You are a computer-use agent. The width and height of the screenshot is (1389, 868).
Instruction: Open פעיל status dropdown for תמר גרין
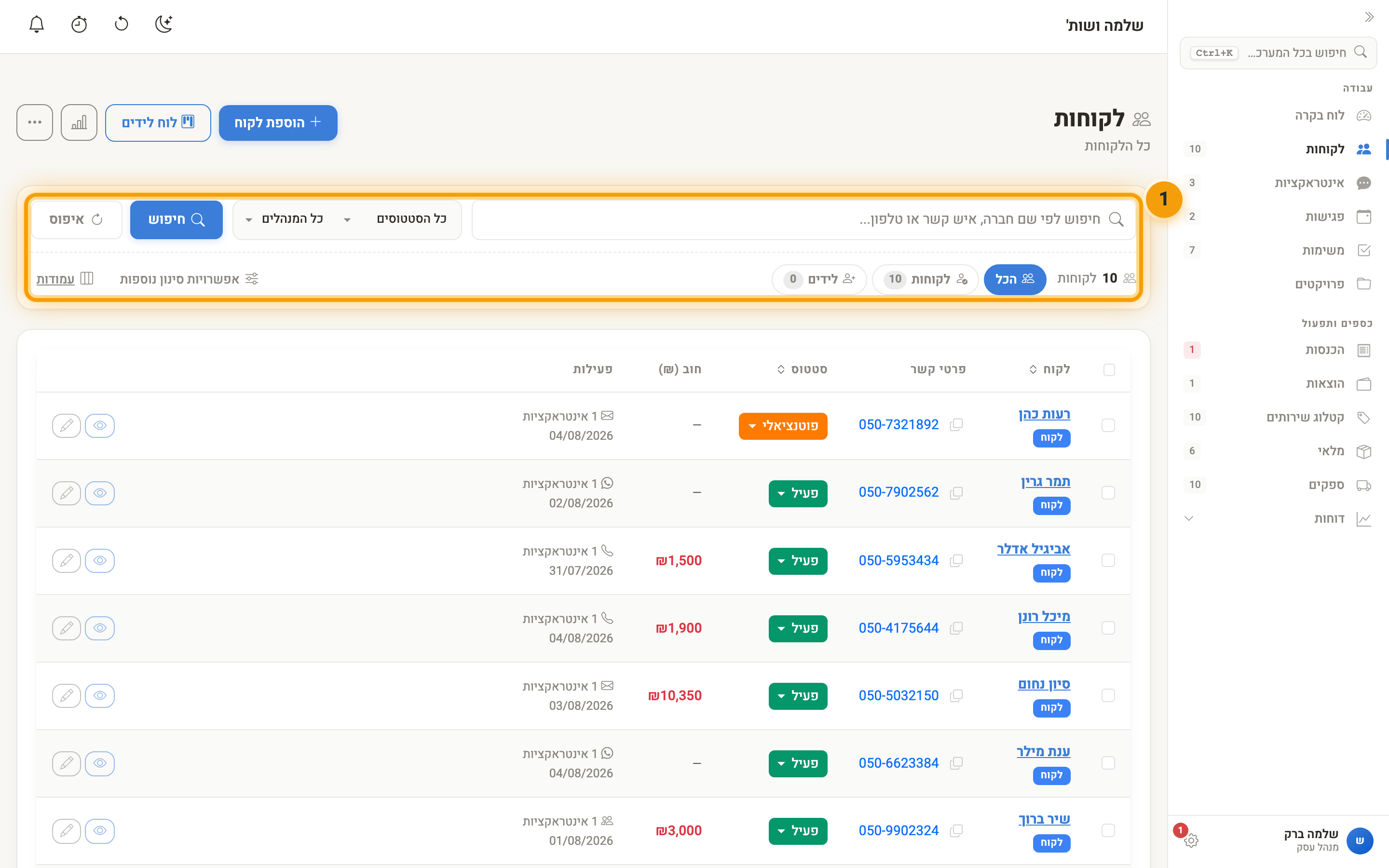click(798, 494)
